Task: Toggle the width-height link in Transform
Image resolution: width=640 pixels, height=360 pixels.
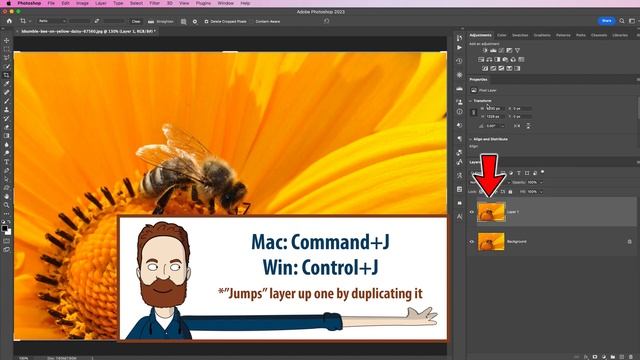Action: 473,113
